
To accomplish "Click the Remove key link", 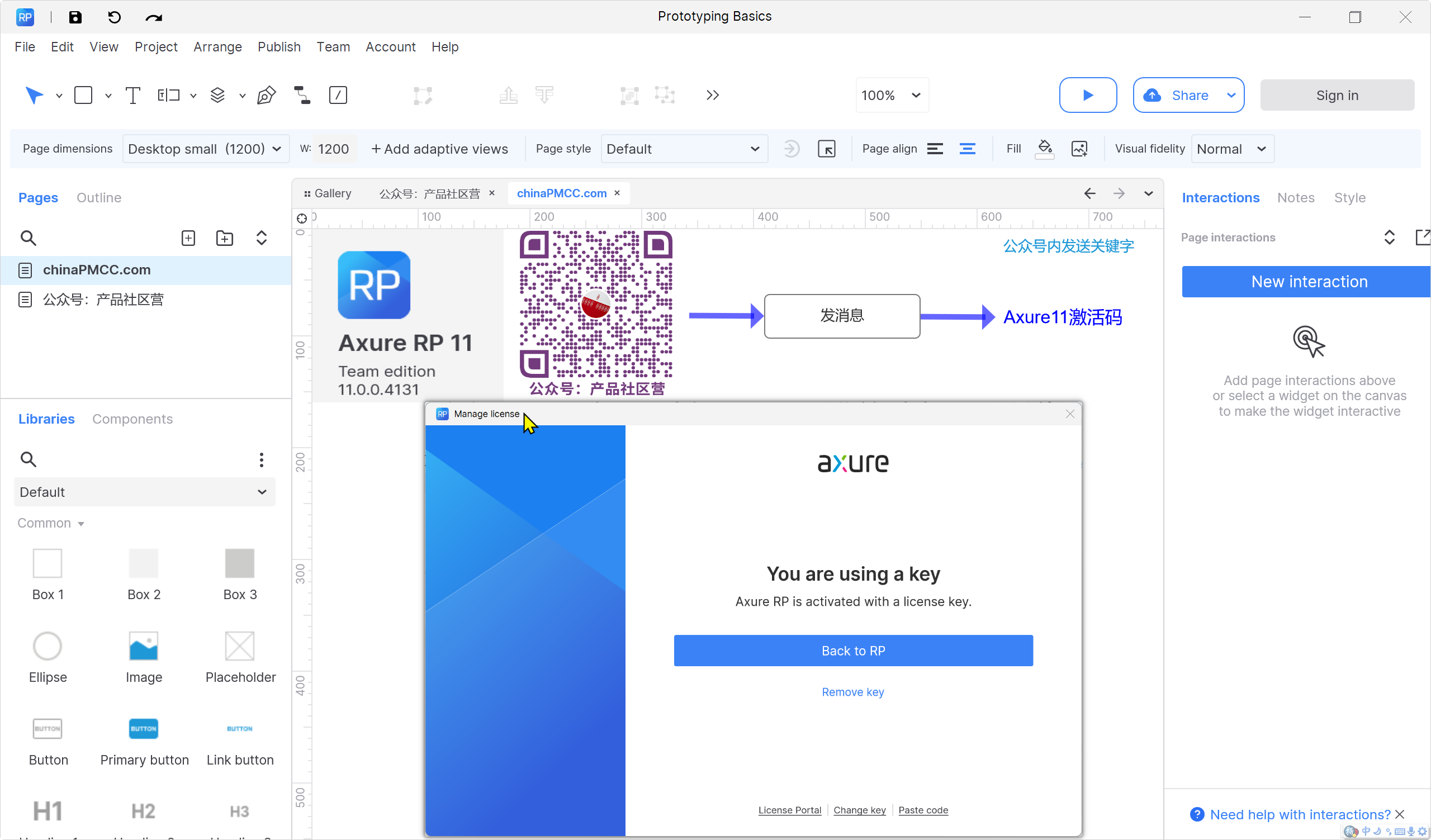I will pos(852,692).
